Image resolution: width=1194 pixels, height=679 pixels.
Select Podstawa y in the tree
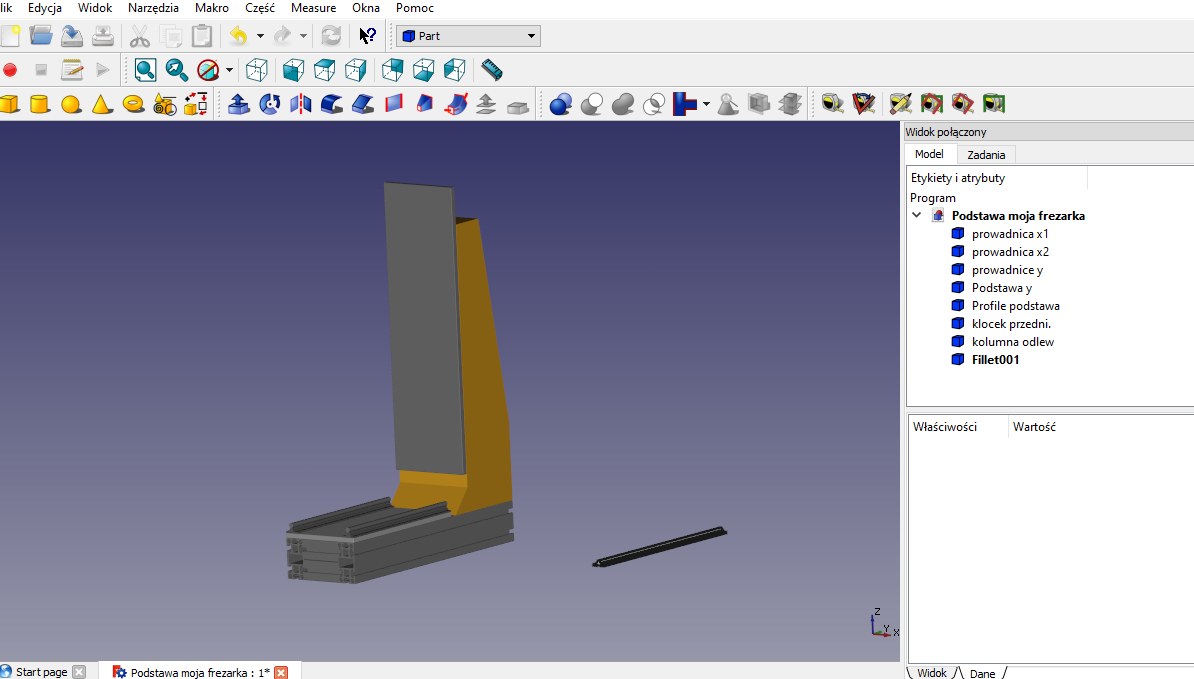click(x=1001, y=288)
